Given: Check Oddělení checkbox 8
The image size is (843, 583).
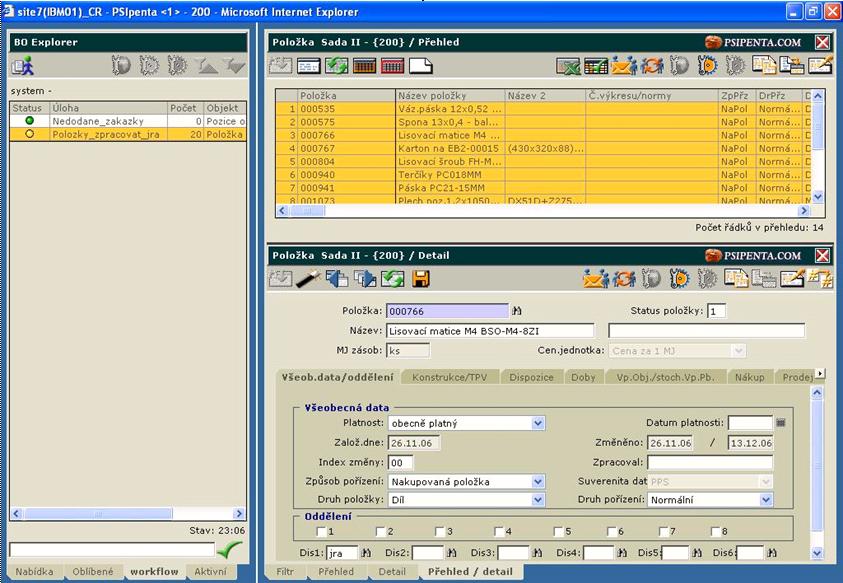Looking at the screenshot, I should click(x=715, y=531).
